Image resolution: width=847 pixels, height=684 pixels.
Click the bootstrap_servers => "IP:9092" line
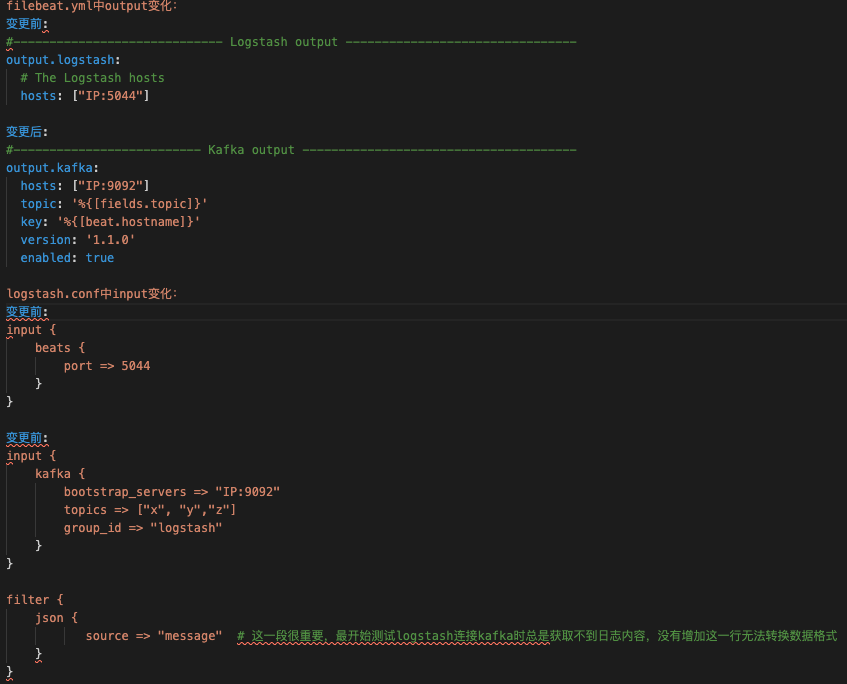click(x=172, y=492)
